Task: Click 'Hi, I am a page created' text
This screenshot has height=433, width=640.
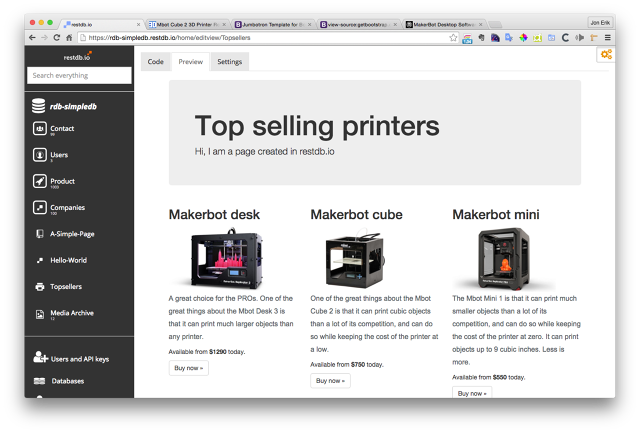Action: pyautogui.click(x=264, y=152)
